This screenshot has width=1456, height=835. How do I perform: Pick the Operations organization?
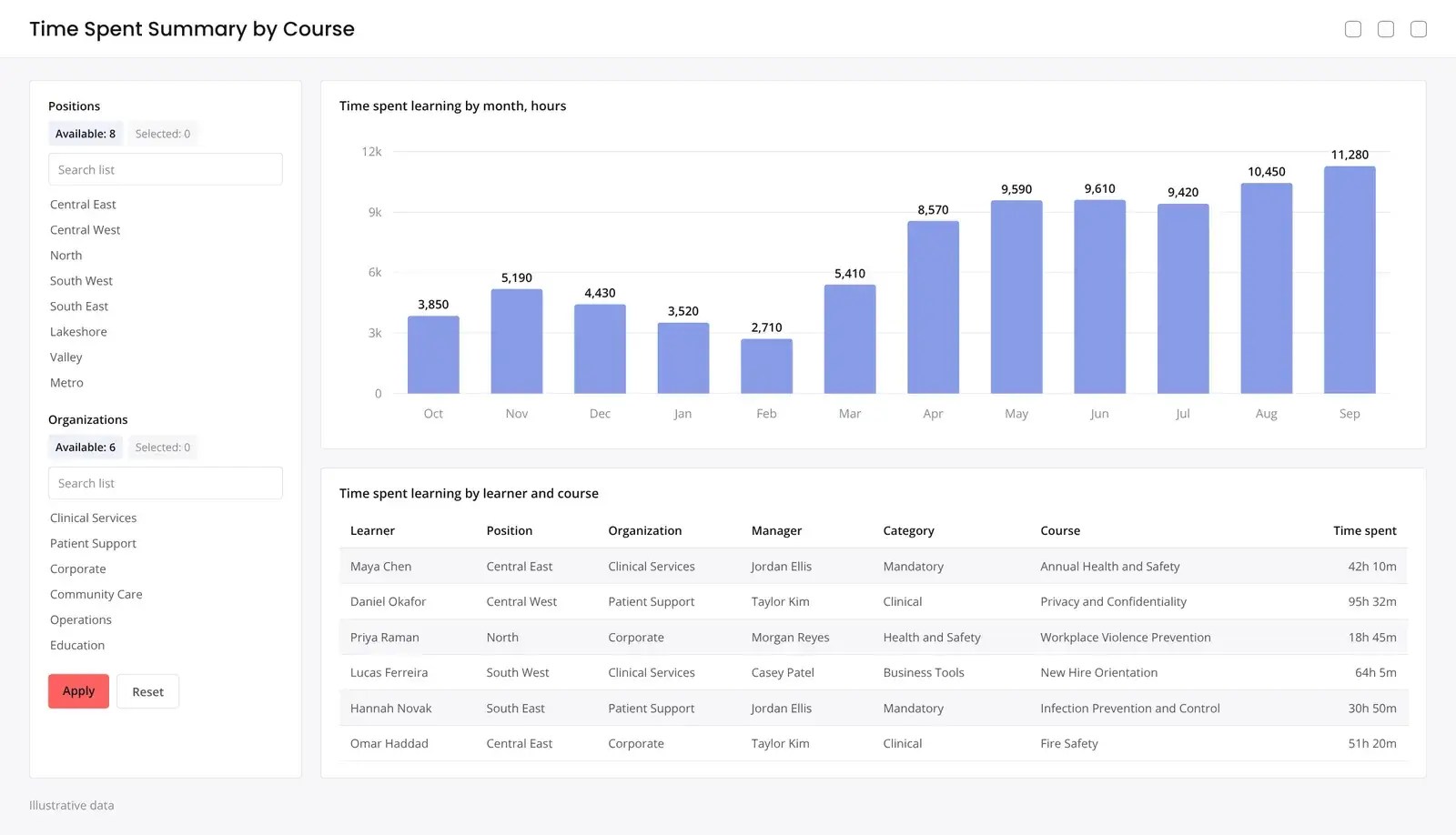80,620
